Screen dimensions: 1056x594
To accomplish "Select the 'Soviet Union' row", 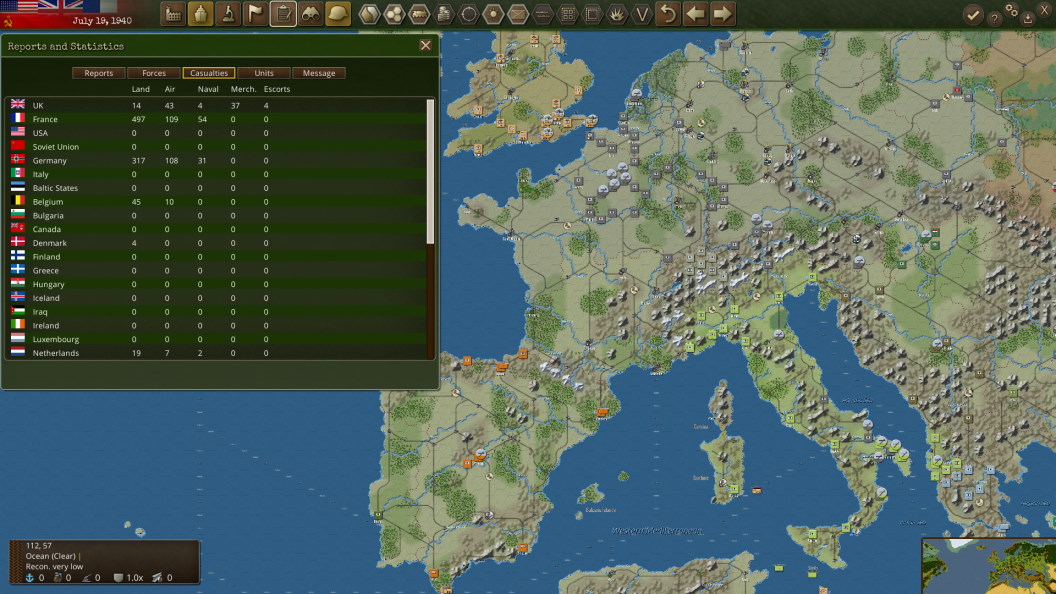I will [x=216, y=147].
